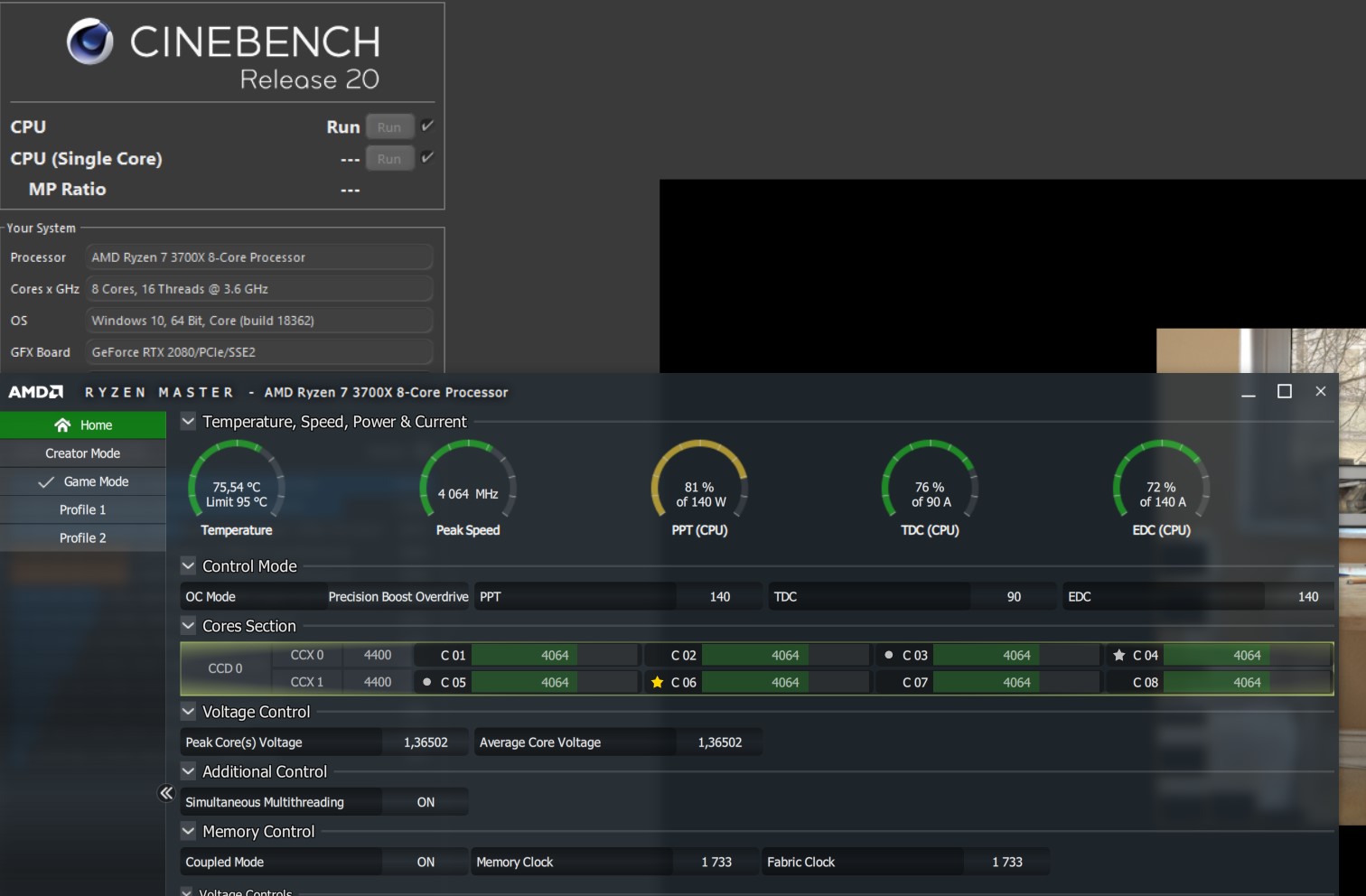
Task: Click the MP Ratio label in Cinebench
Action: click(x=68, y=190)
